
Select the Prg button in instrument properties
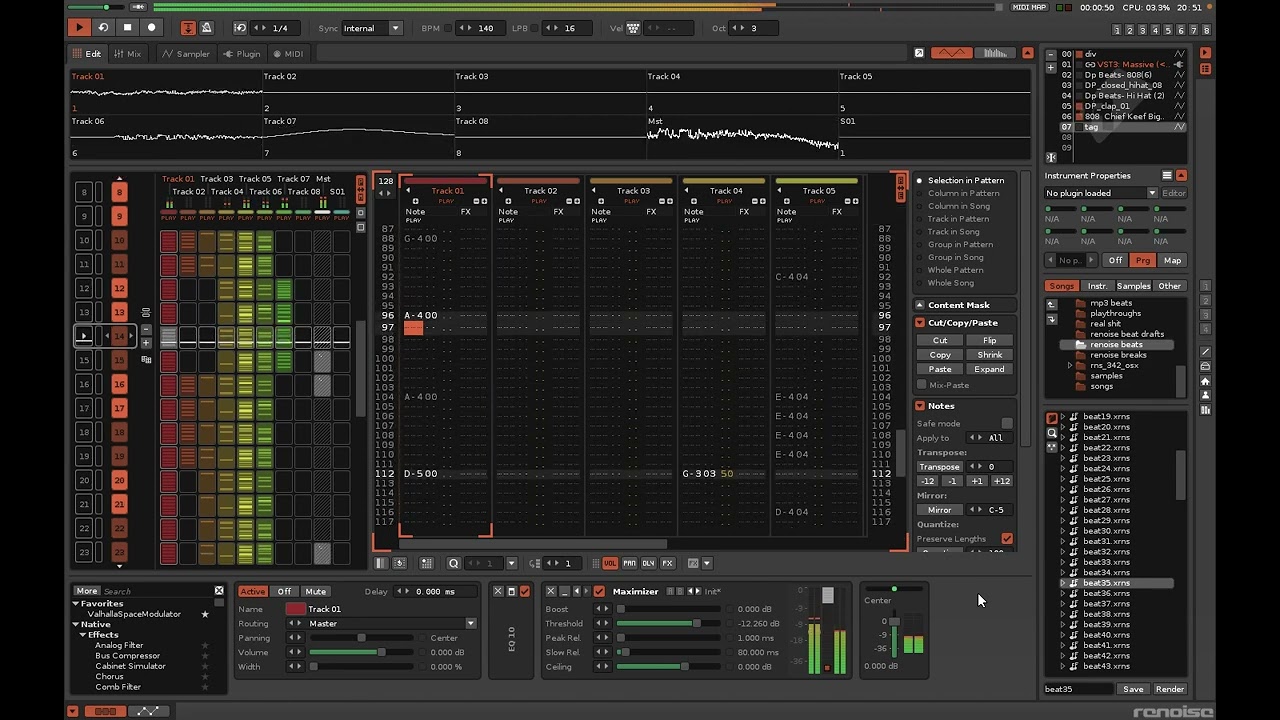point(1143,260)
